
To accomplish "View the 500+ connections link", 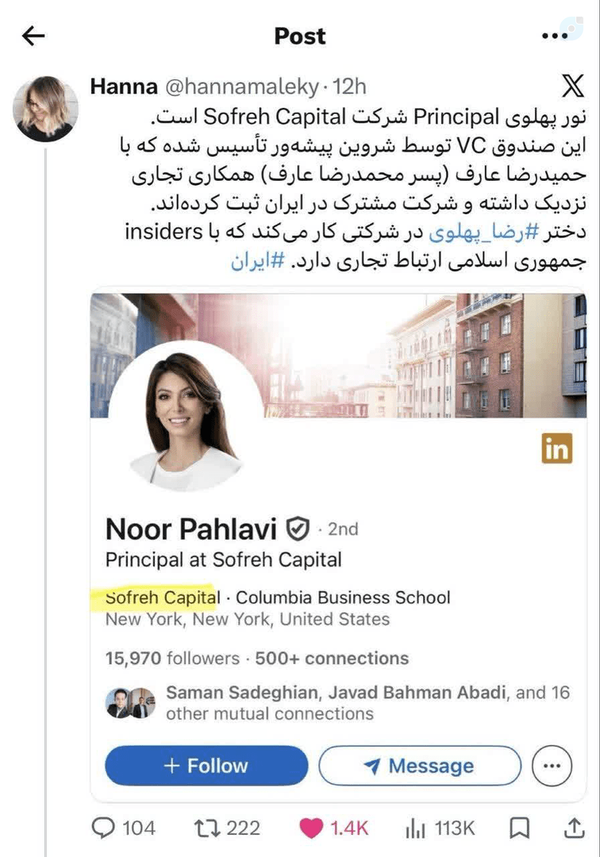I will 332,658.
